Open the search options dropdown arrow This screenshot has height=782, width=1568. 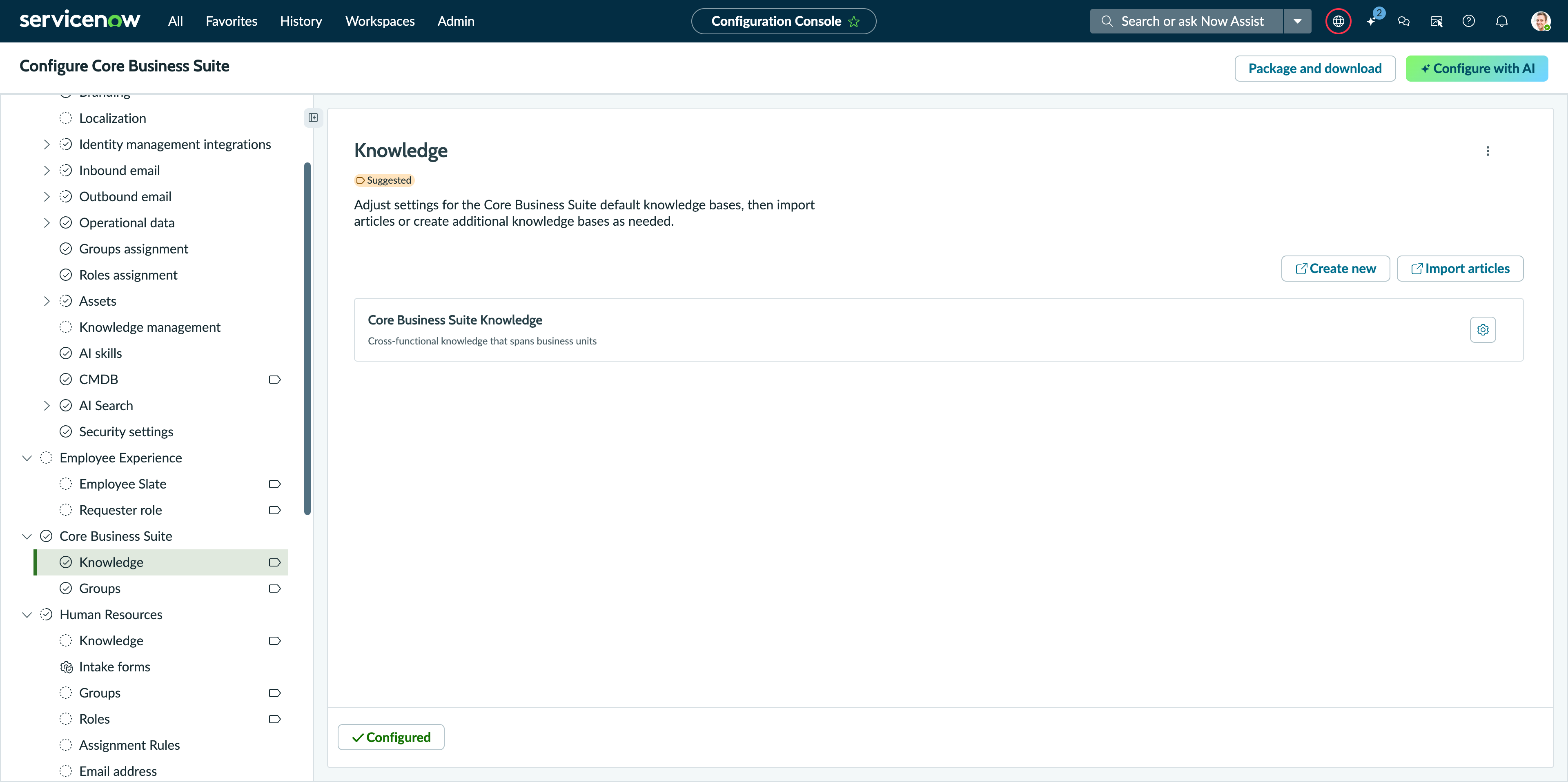[1297, 21]
